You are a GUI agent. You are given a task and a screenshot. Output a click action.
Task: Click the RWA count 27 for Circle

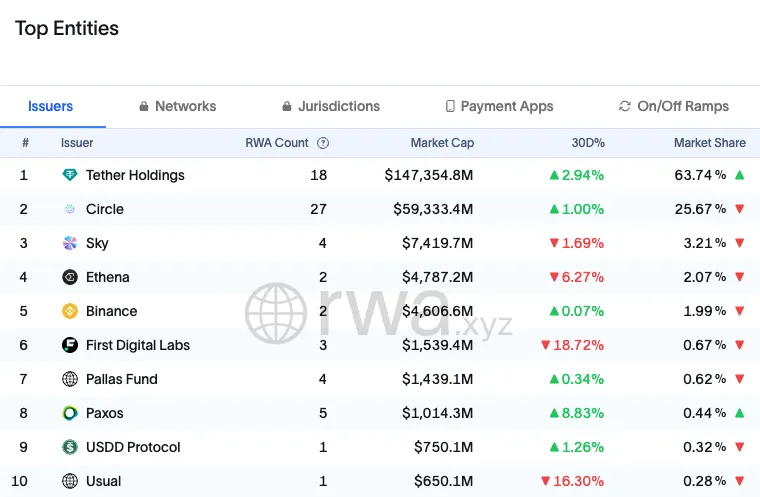[x=318, y=209]
